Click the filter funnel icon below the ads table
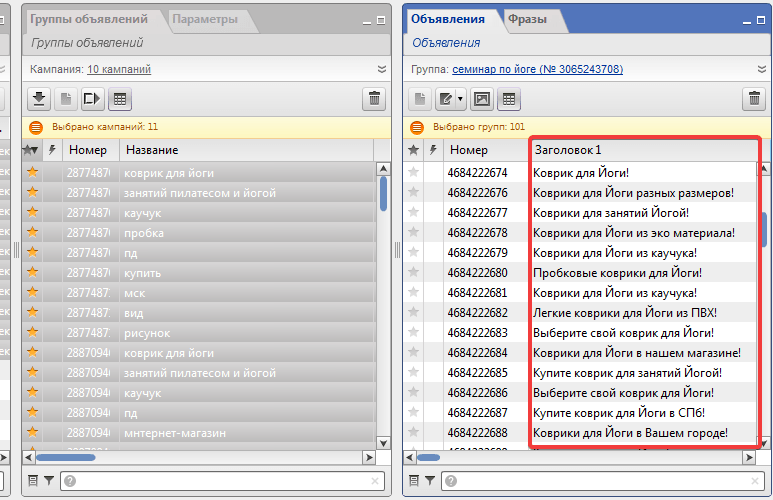This screenshot has height=500, width=773. [429, 481]
